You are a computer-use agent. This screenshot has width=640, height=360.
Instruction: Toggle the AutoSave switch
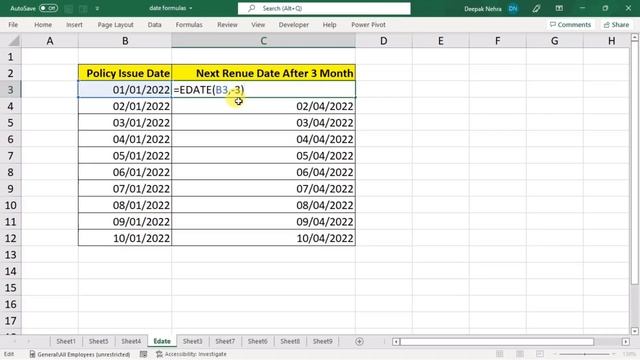click(48, 8)
